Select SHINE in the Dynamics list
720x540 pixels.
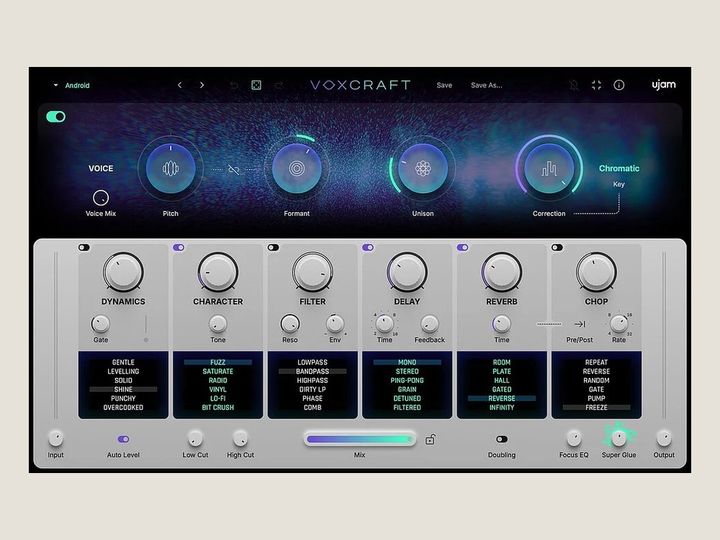123,389
